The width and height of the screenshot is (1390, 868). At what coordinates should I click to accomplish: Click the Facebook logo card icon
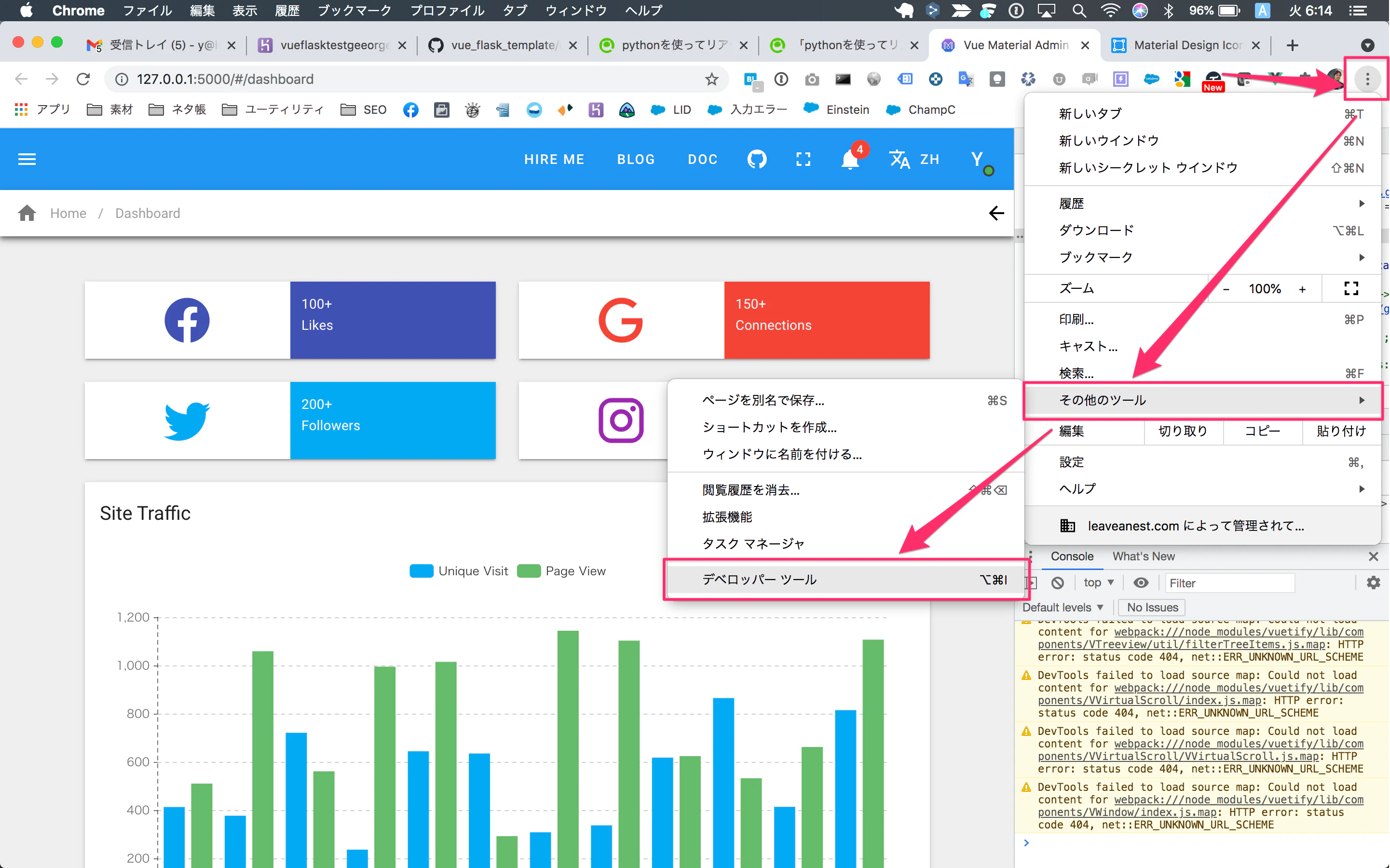187,320
